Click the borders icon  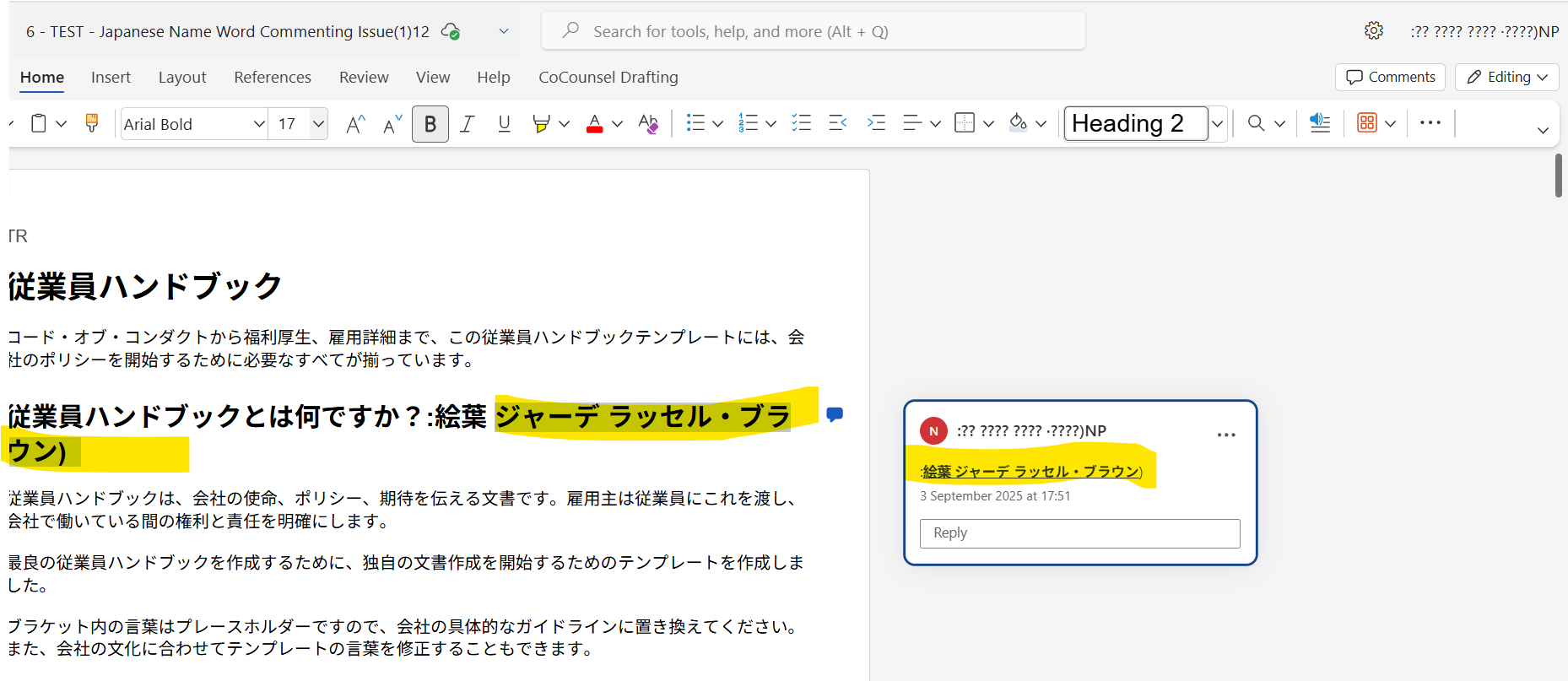(965, 123)
